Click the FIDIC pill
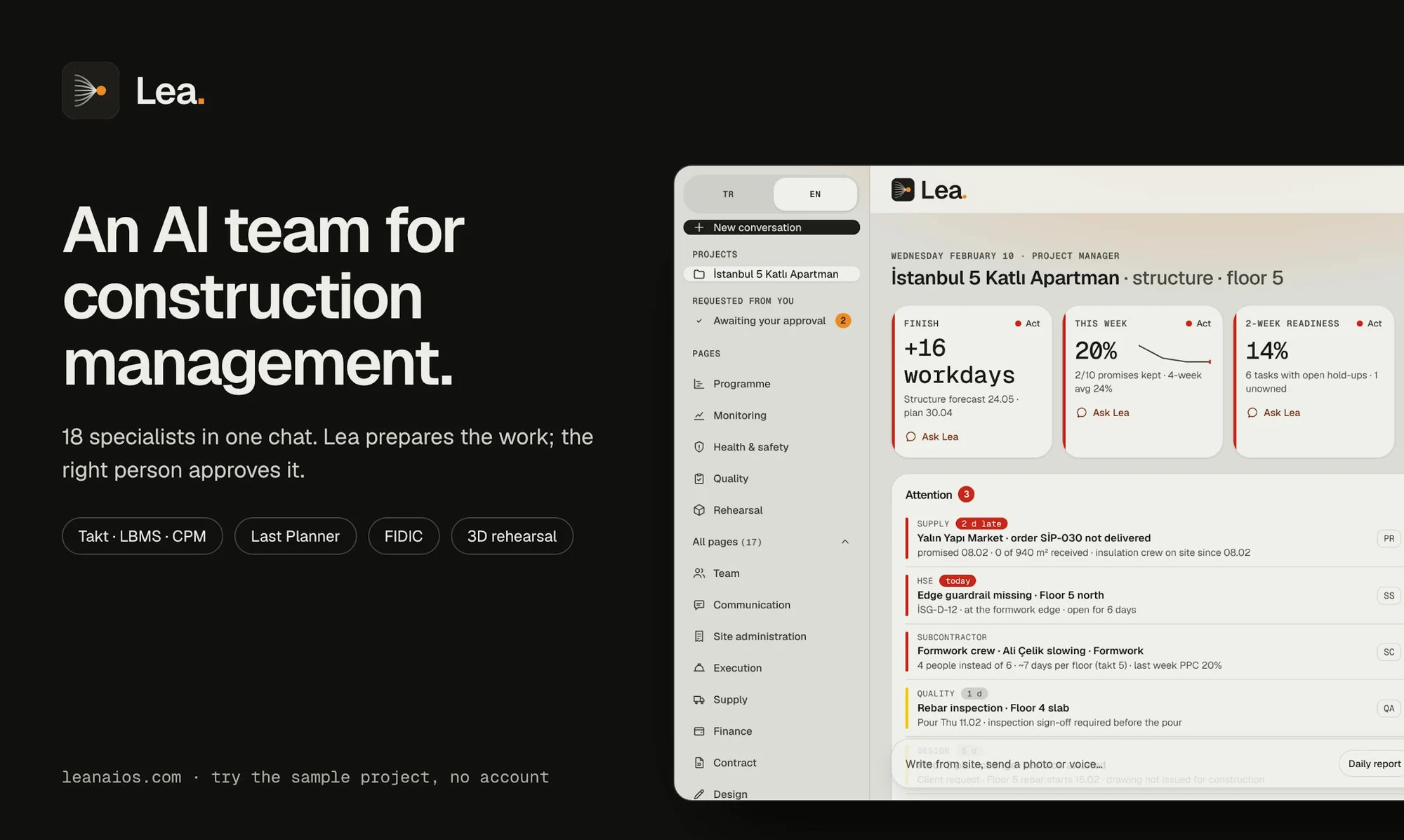1404x840 pixels. (x=404, y=536)
